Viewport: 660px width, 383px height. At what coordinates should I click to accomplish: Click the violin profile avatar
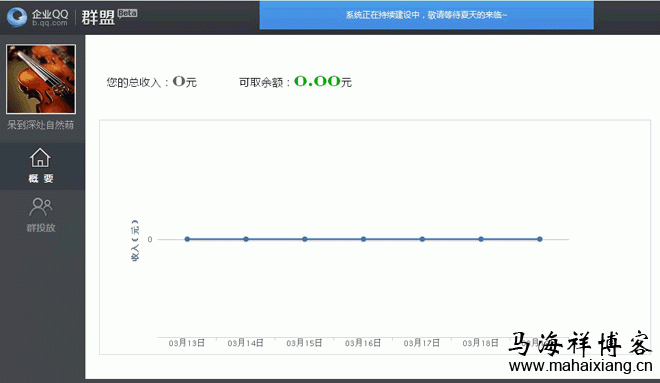(41, 79)
